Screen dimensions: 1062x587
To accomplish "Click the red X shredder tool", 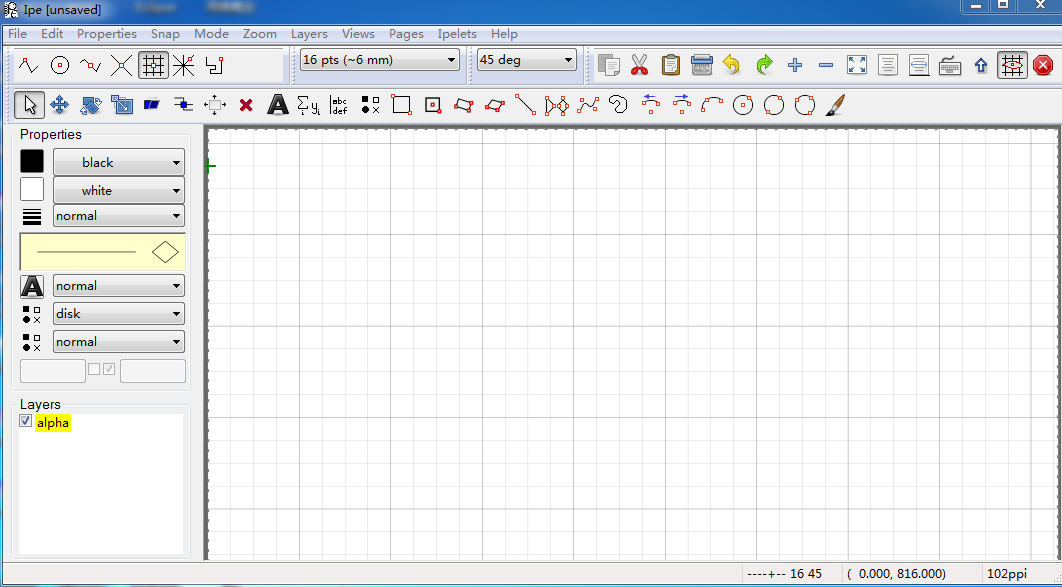I will point(246,104).
